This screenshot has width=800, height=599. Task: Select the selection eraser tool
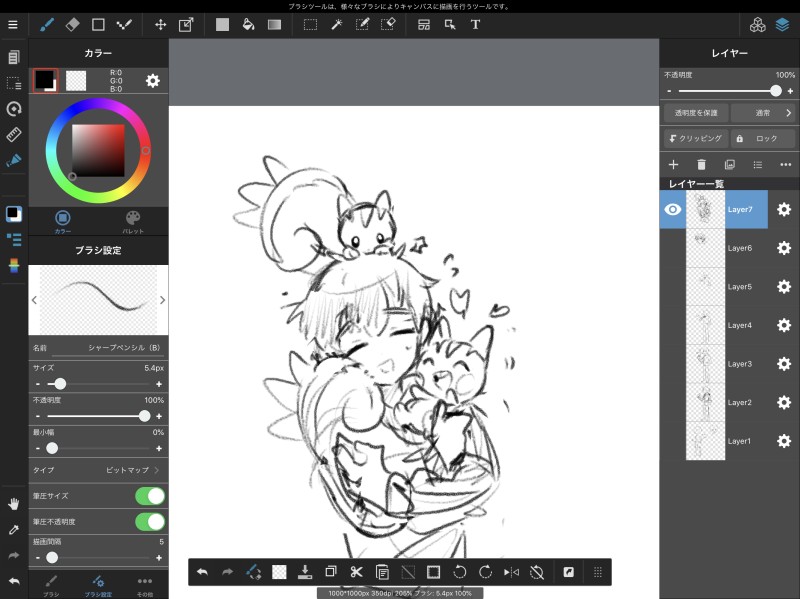[x=388, y=24]
